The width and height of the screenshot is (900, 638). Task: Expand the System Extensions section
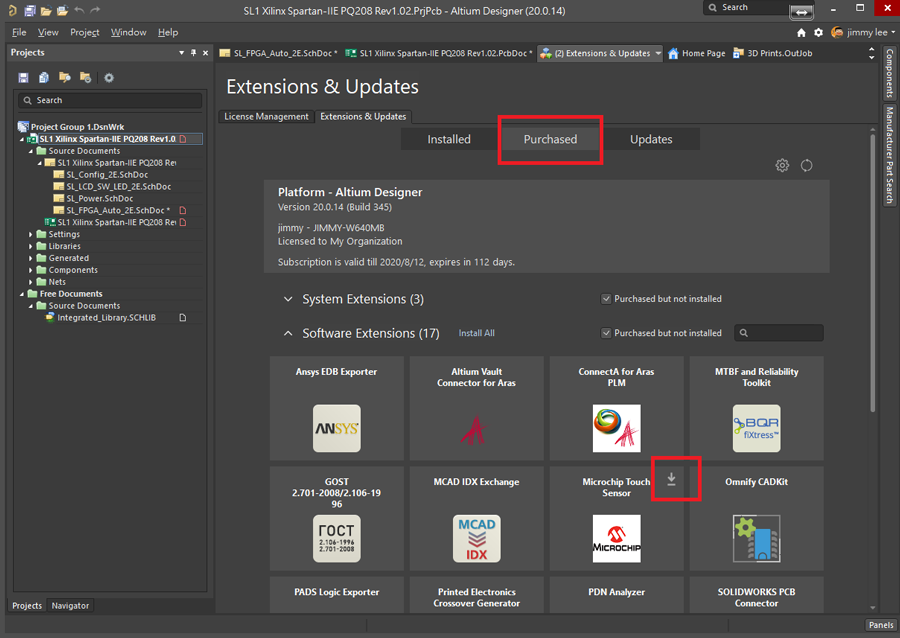tap(288, 299)
